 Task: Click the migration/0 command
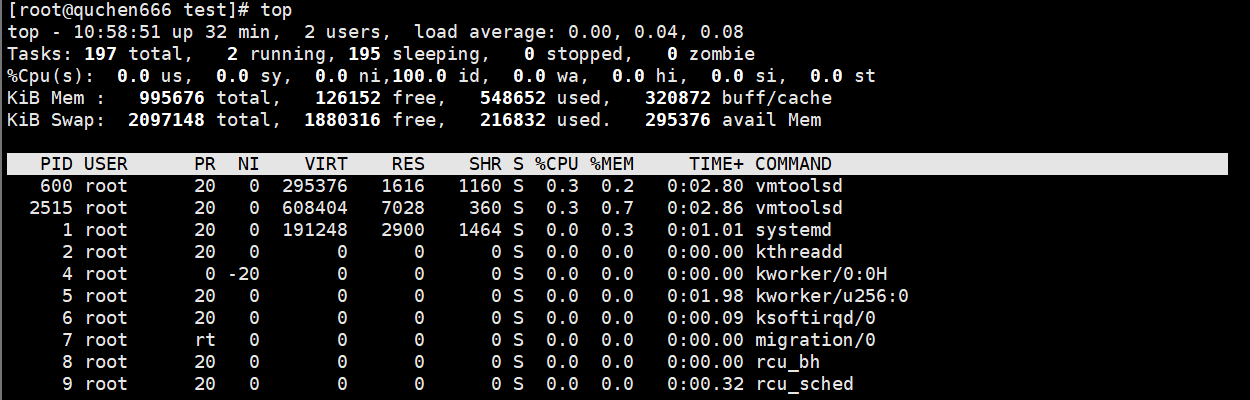tap(815, 340)
